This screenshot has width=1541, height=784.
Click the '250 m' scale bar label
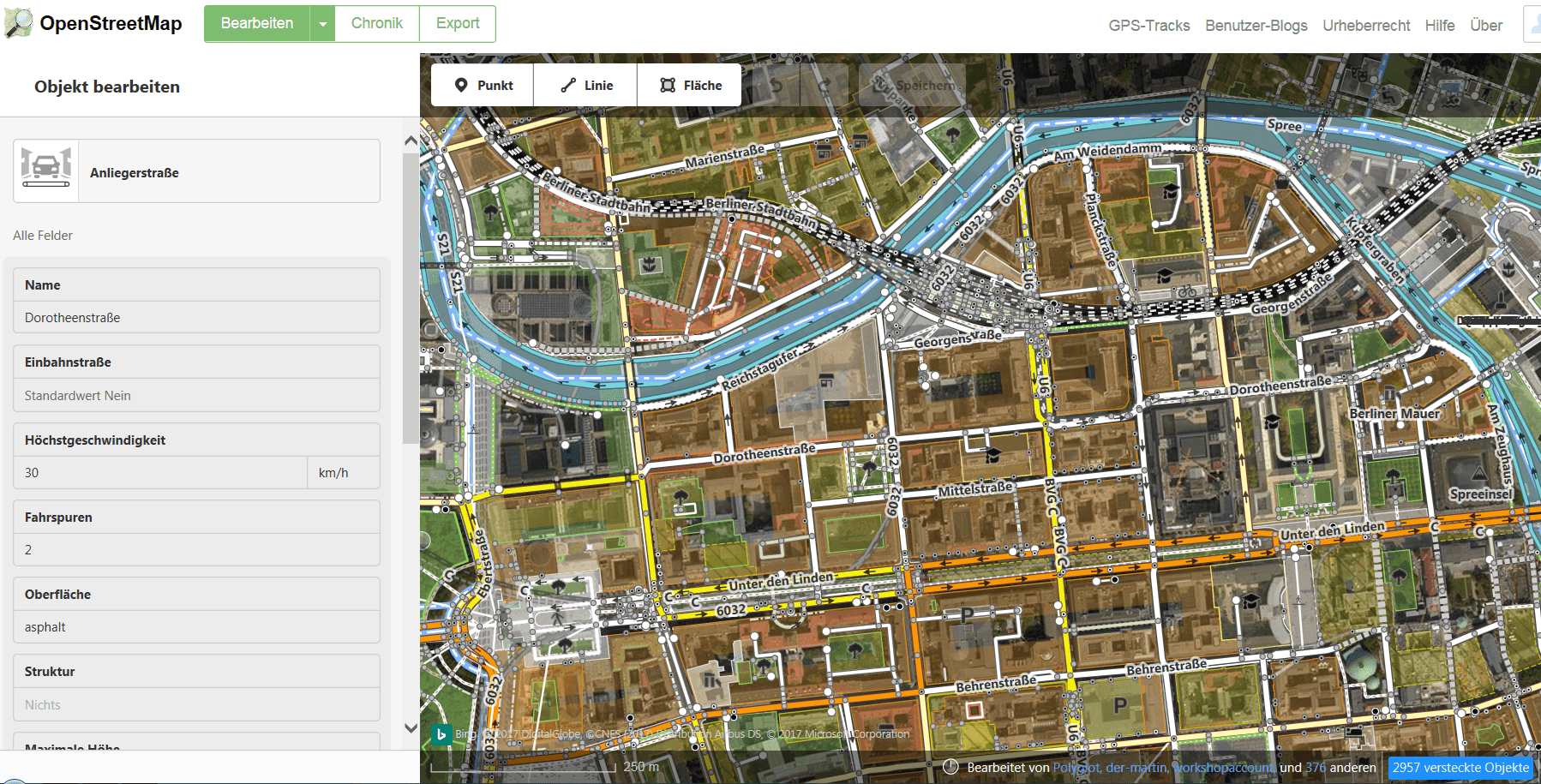[641, 766]
